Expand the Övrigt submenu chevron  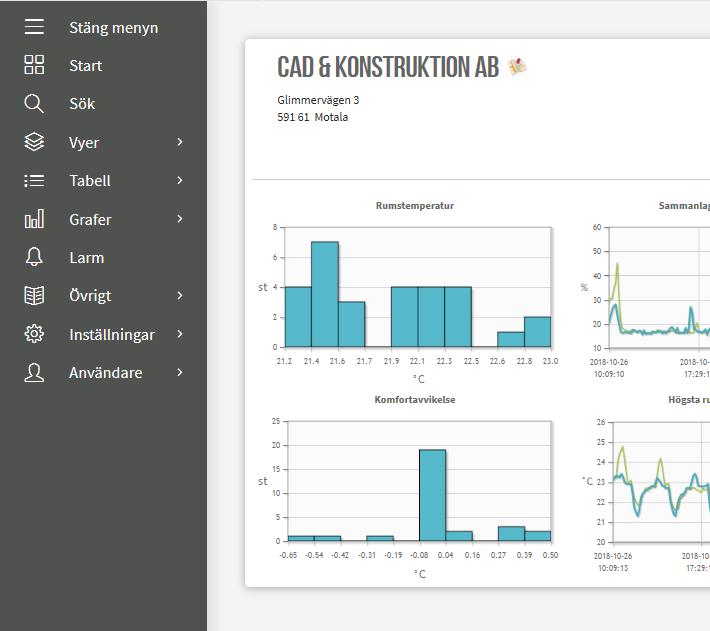pyautogui.click(x=180, y=296)
